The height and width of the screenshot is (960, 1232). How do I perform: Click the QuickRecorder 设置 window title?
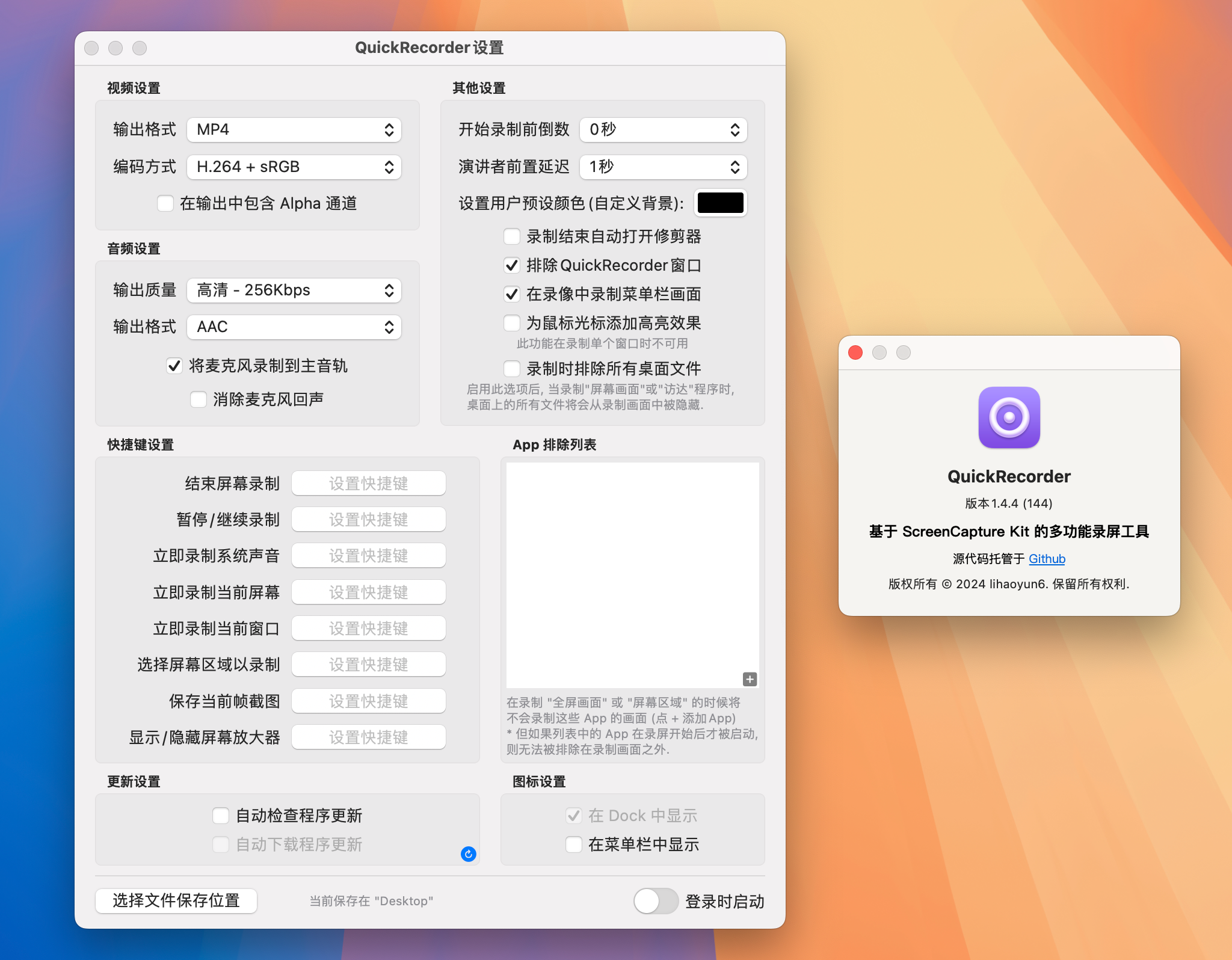[x=430, y=48]
